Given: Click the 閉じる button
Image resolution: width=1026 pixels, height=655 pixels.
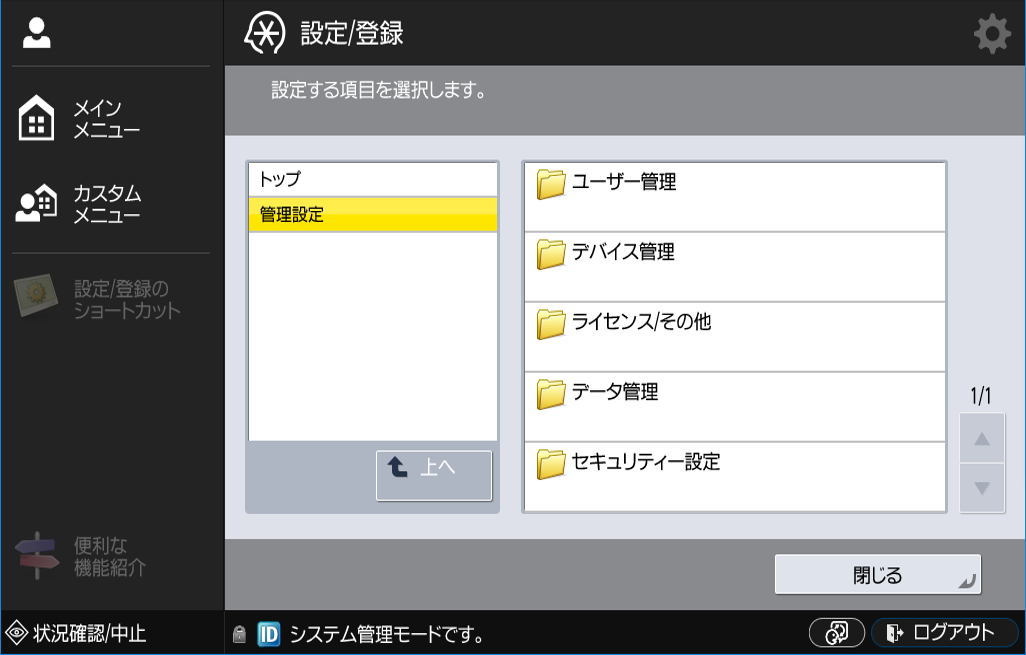Looking at the screenshot, I should 877,575.
